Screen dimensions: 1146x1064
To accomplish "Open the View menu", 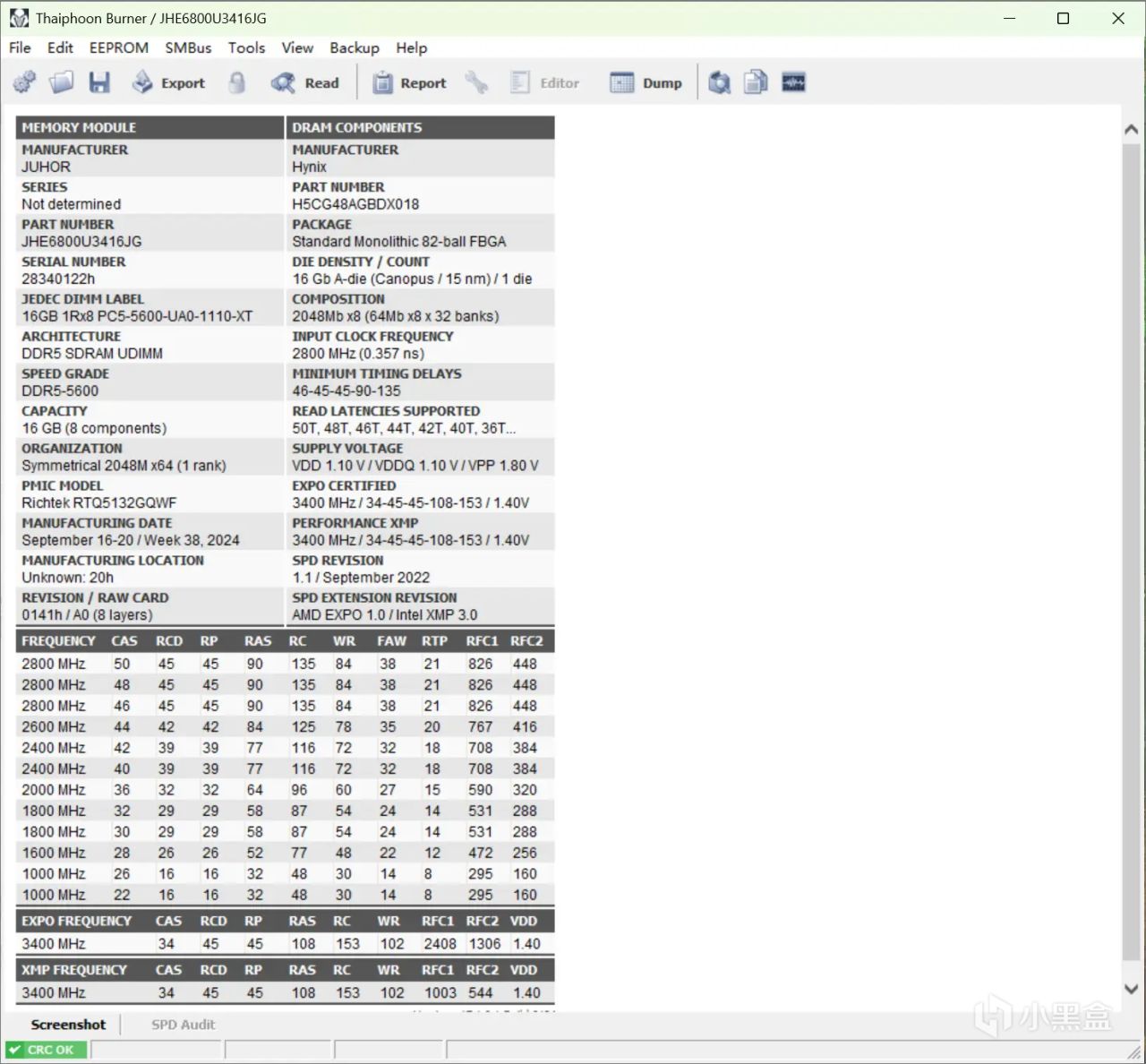I will (297, 47).
